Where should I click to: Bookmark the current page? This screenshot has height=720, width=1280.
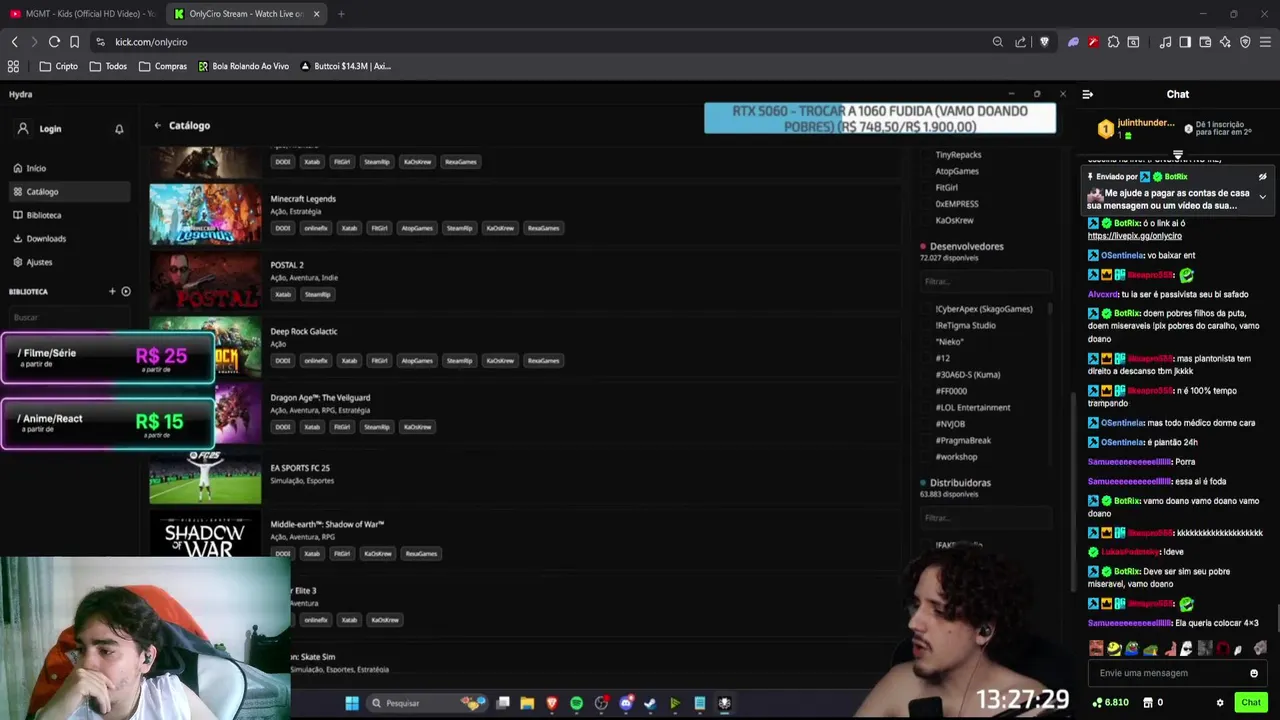(74, 42)
